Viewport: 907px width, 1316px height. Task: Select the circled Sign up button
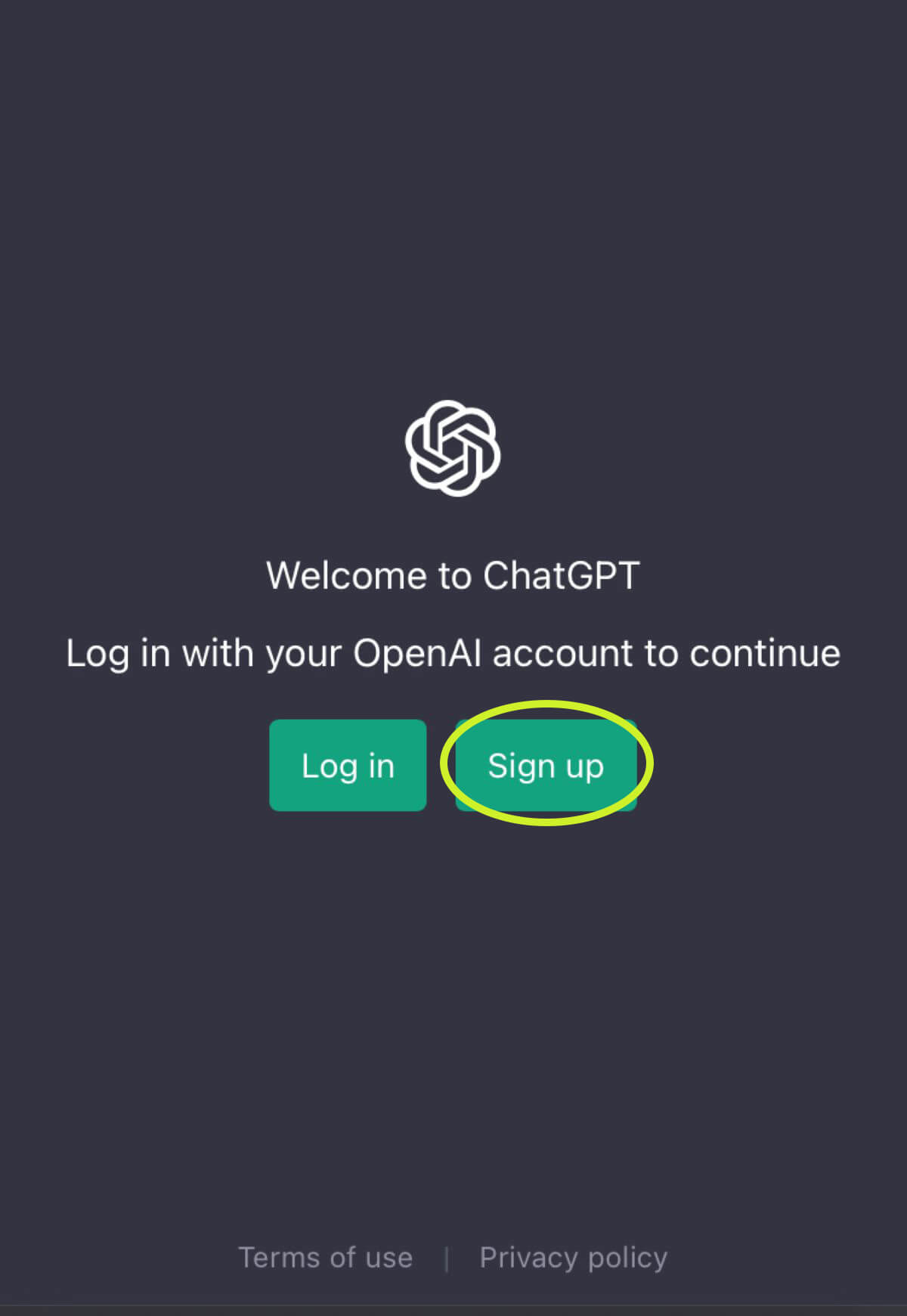(546, 765)
